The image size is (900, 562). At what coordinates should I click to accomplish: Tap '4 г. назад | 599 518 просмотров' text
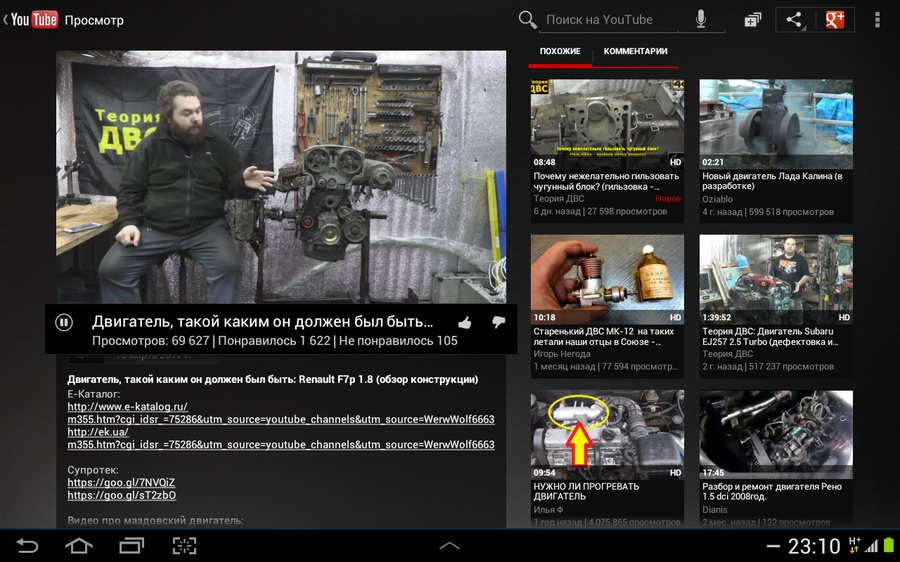pos(768,212)
